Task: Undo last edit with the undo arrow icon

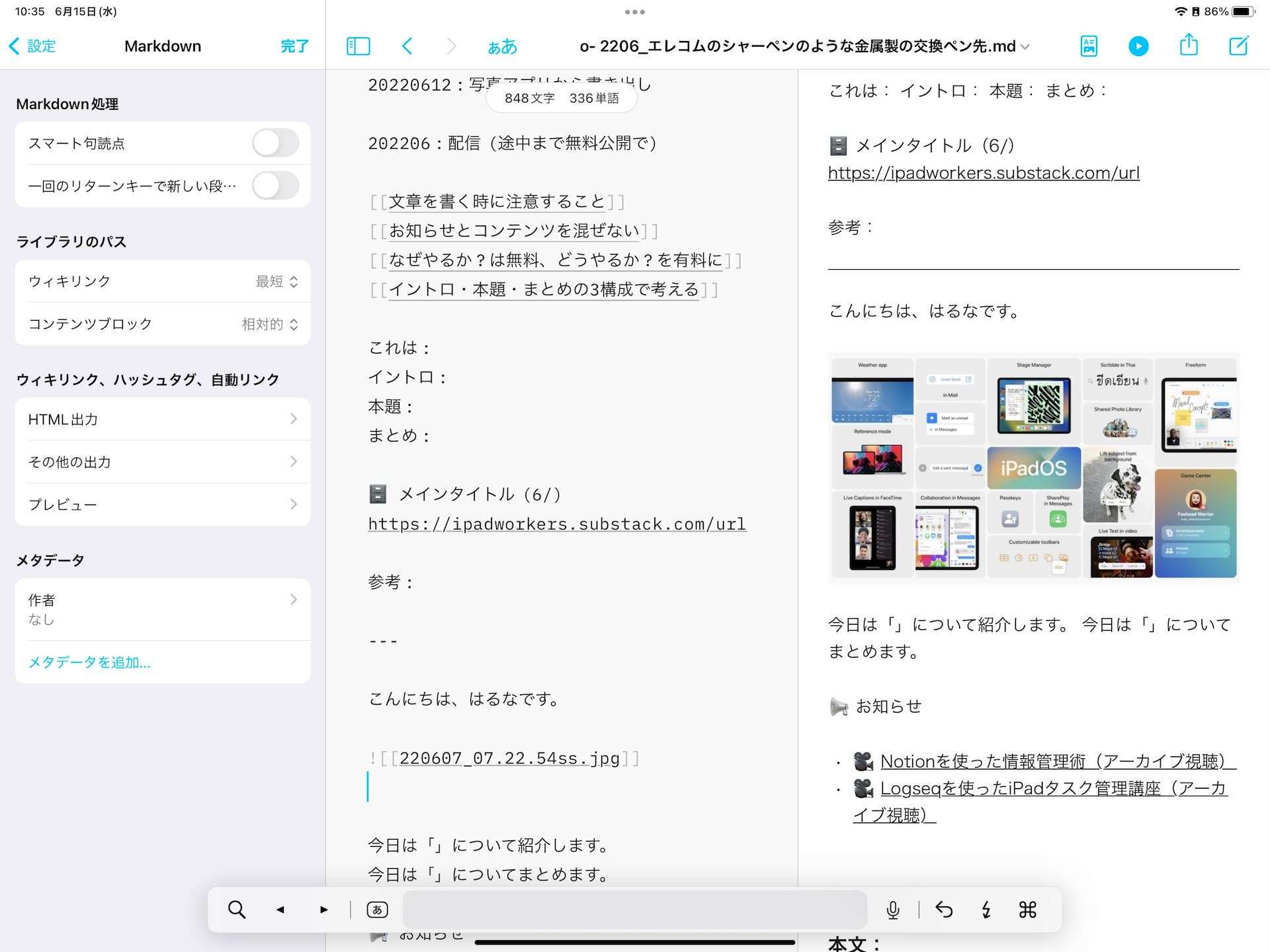Action: 945,910
